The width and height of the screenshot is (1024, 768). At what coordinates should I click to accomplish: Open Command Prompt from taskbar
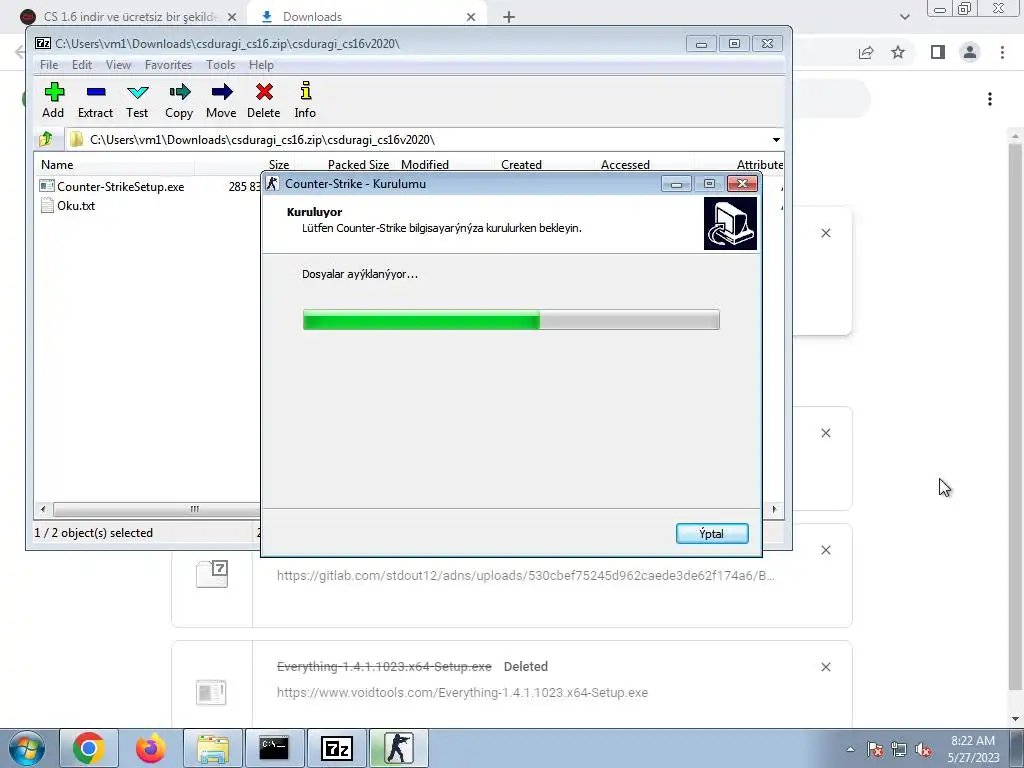point(274,748)
